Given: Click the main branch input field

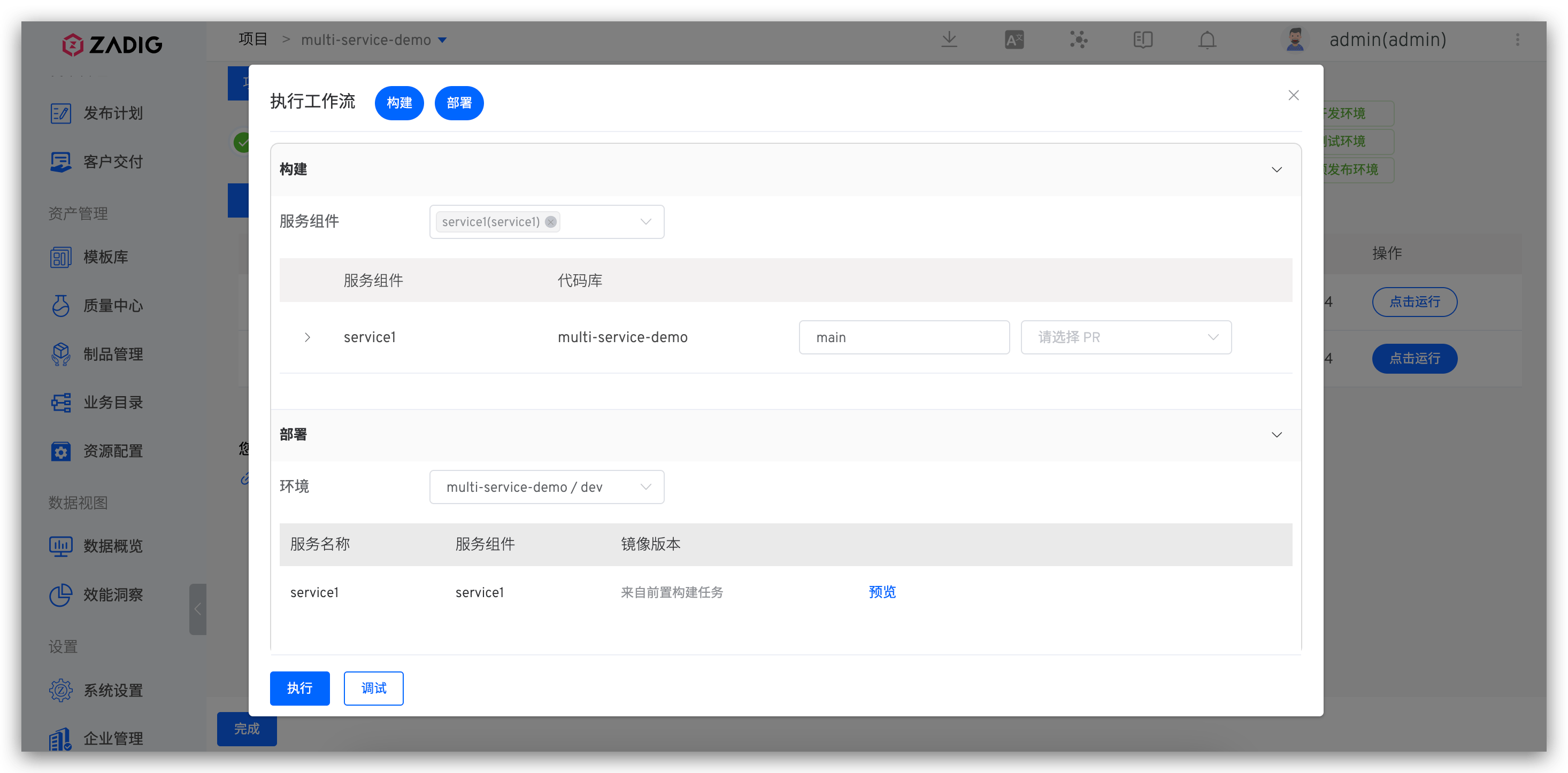Looking at the screenshot, I should click(x=903, y=337).
